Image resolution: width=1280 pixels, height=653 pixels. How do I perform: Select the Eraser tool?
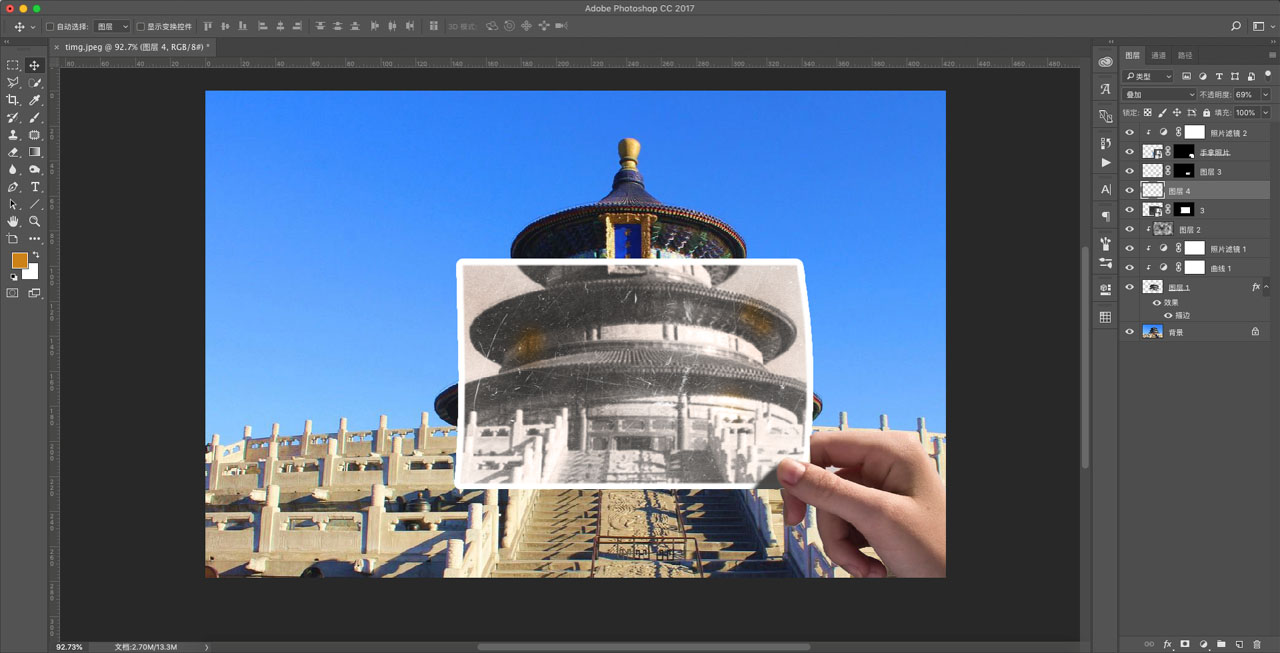pos(13,152)
